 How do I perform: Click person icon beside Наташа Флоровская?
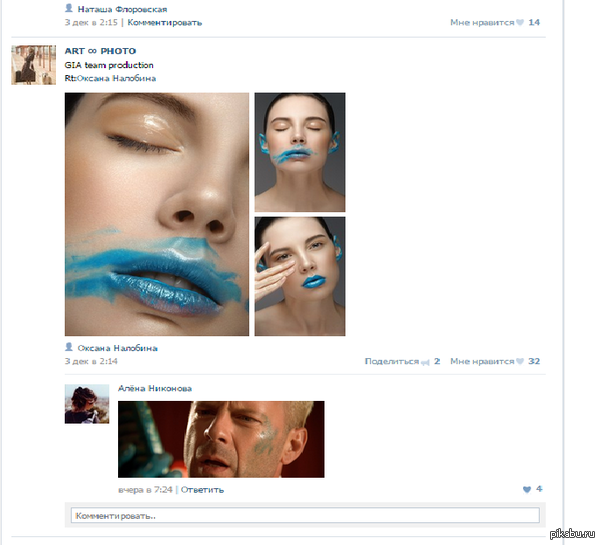(x=69, y=8)
